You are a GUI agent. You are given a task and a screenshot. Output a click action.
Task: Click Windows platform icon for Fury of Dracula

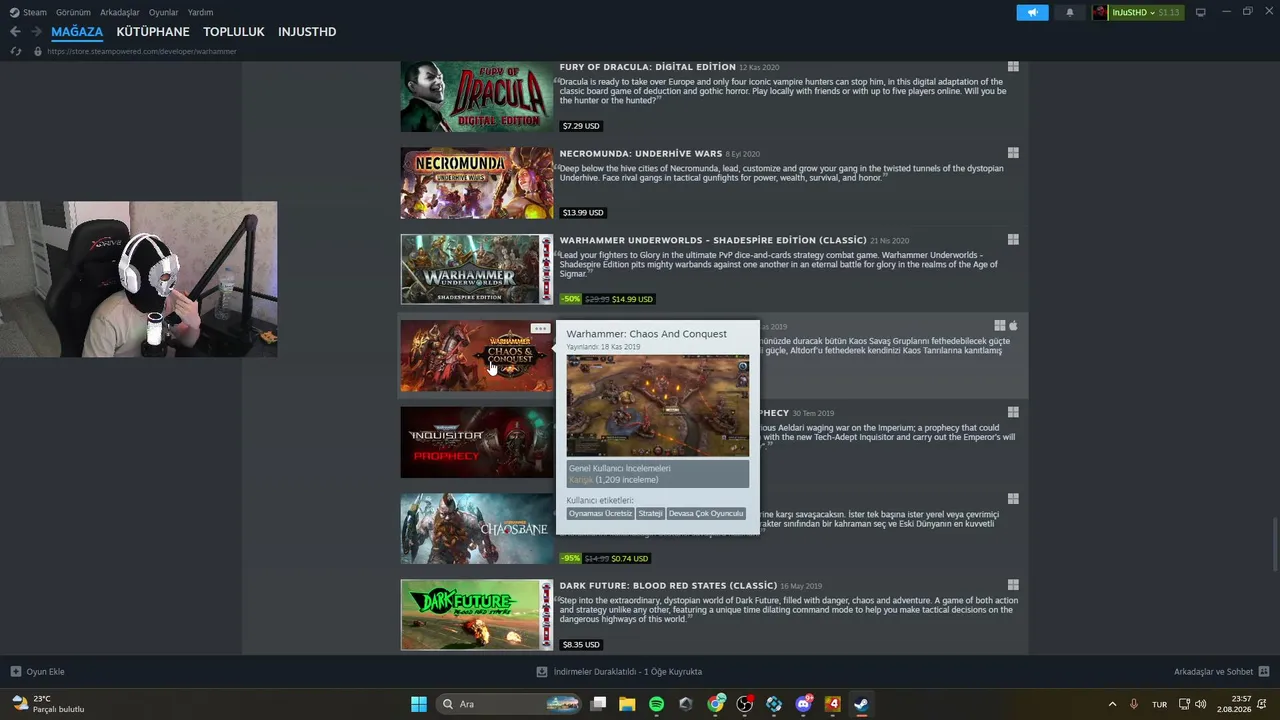pyautogui.click(x=1013, y=67)
